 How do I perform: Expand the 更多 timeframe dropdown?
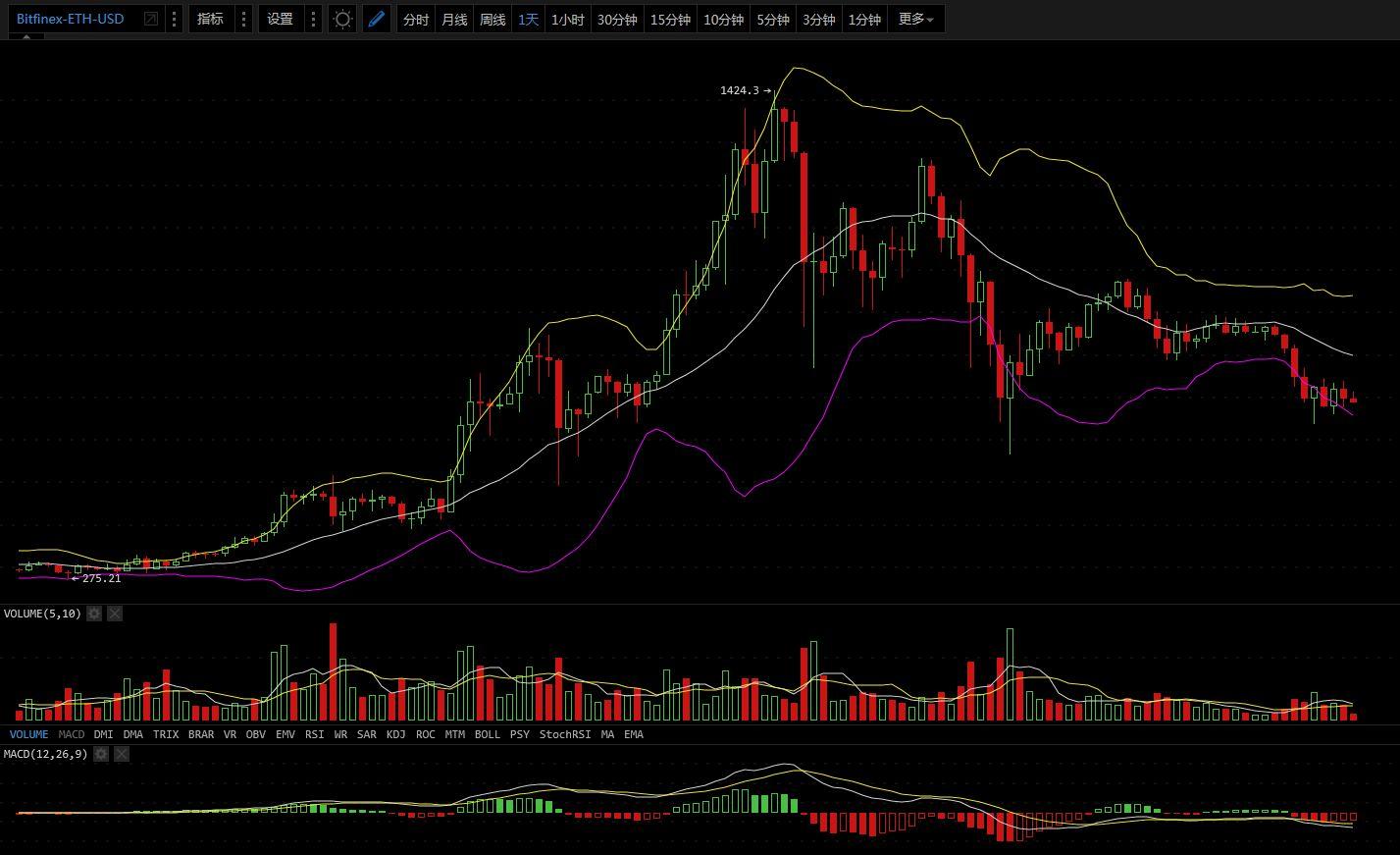[916, 19]
